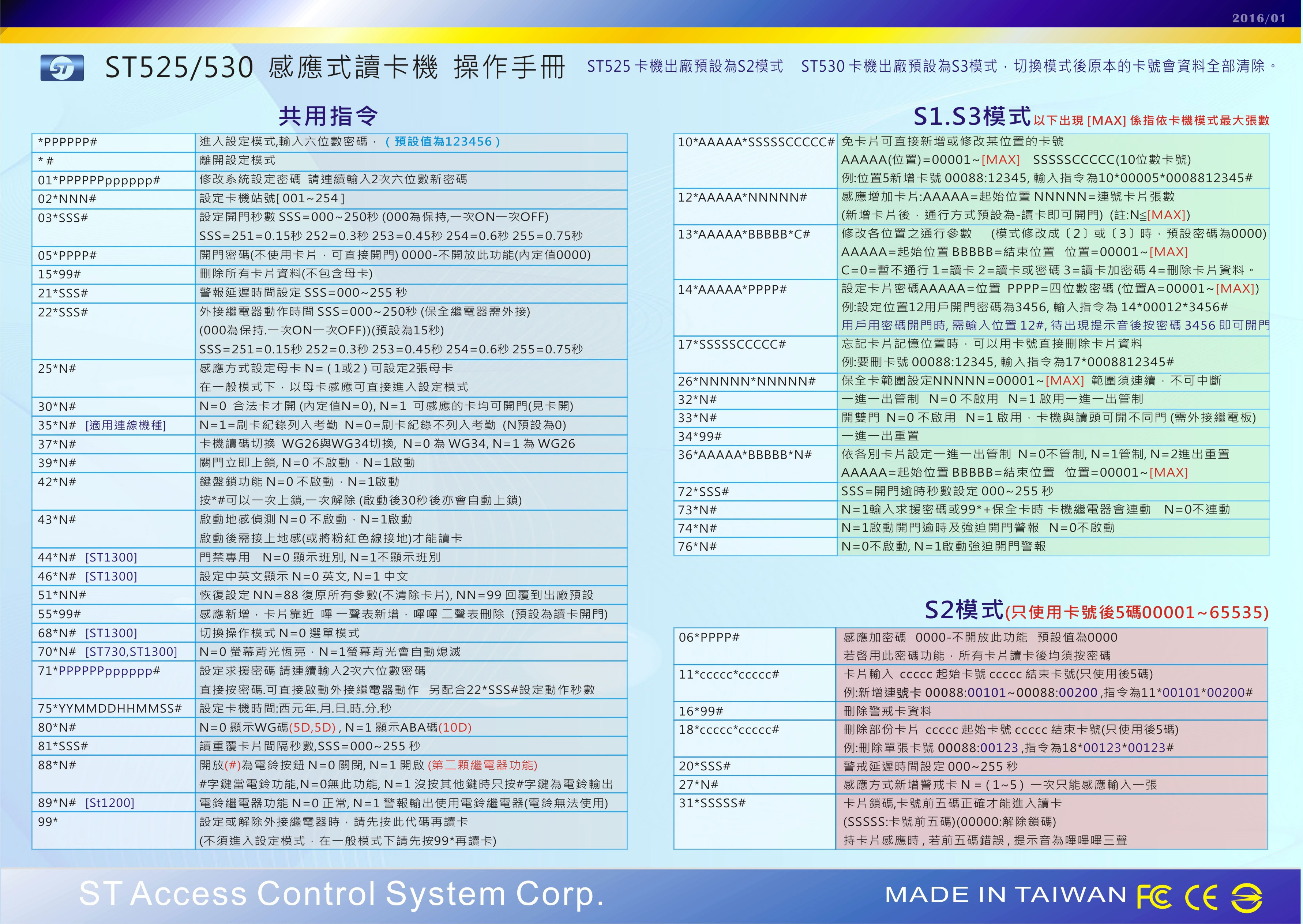The height and width of the screenshot is (924, 1303).
Task: Click the 51*NN# command cell
Action: (x=114, y=594)
